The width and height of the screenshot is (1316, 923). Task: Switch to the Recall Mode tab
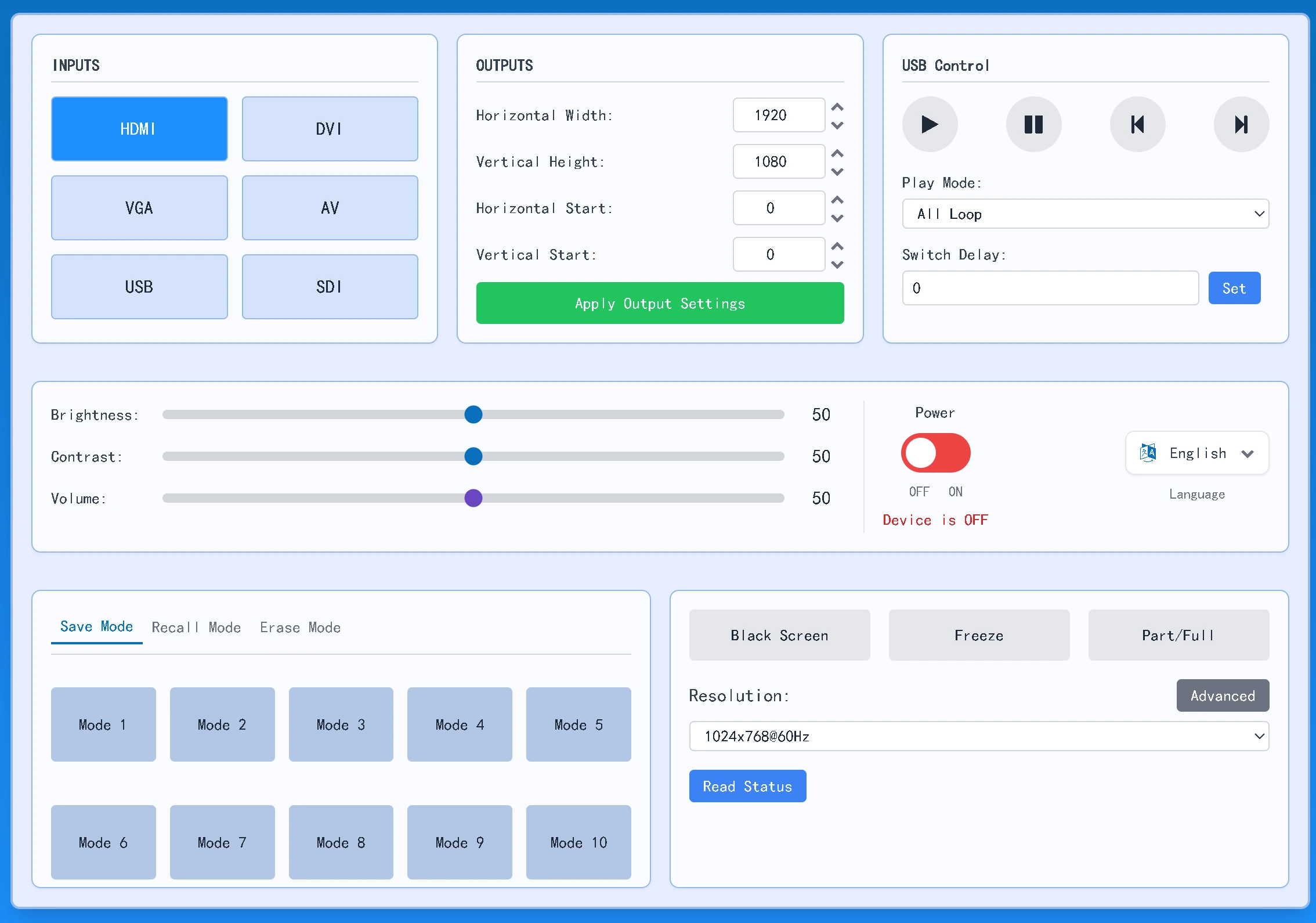pos(196,628)
